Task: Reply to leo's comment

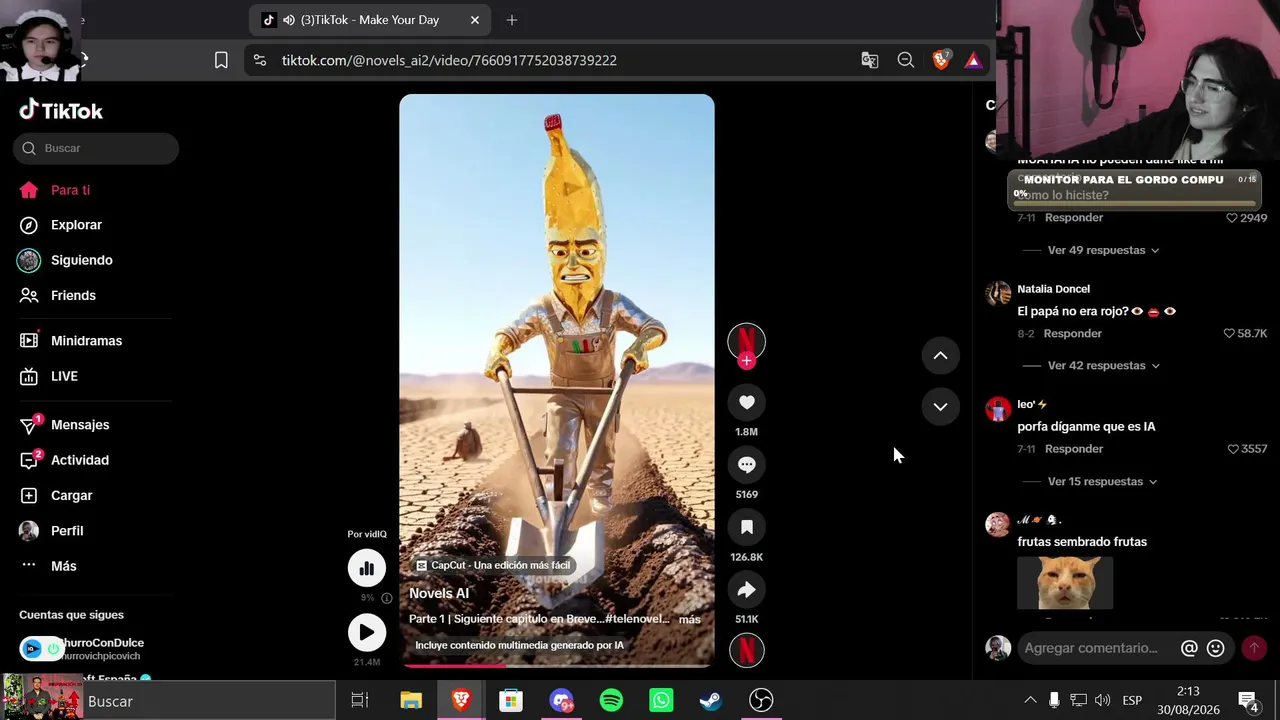Action: click(x=1074, y=449)
